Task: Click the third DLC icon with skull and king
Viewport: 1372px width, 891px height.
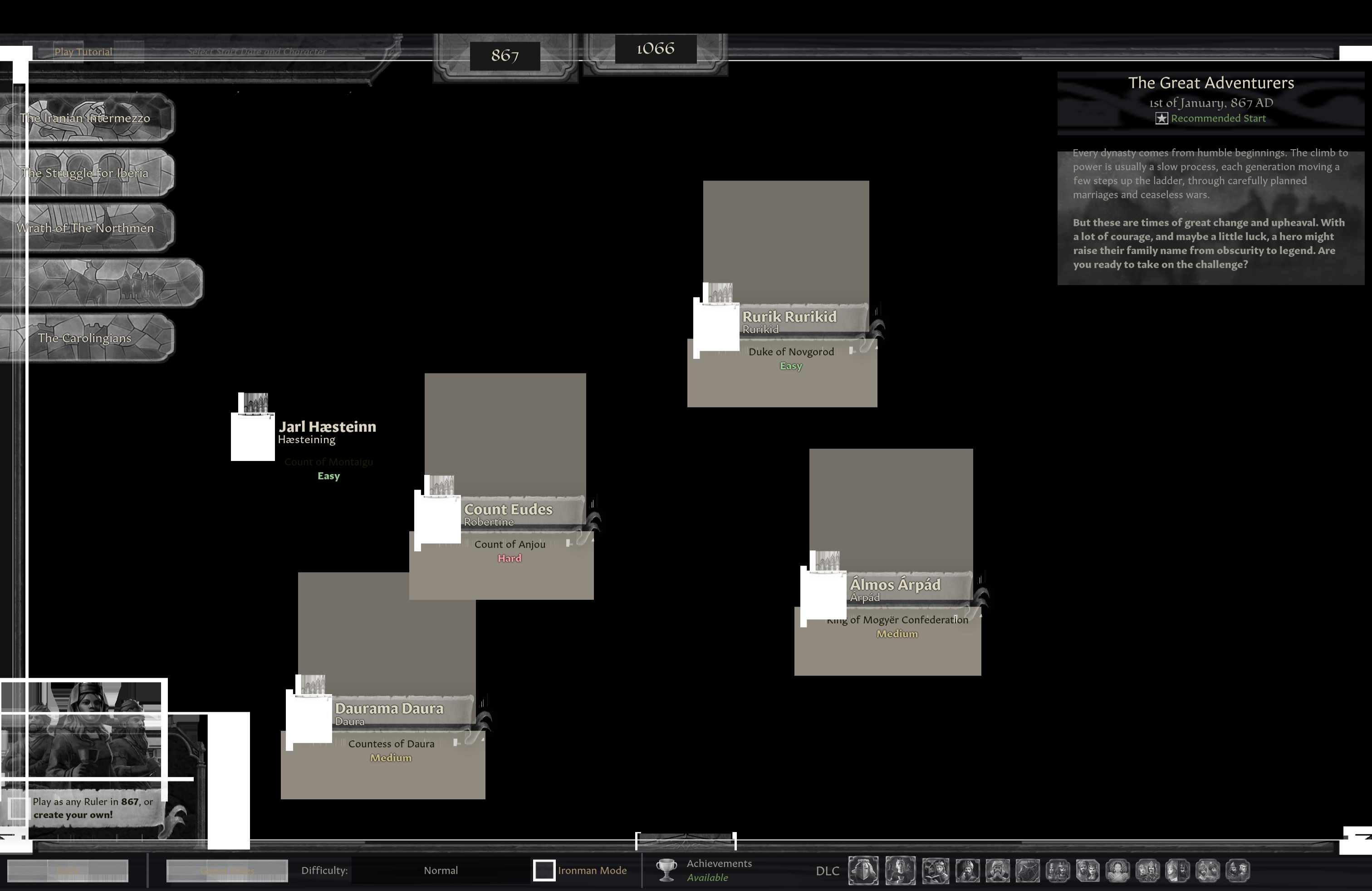Action: (x=935, y=870)
